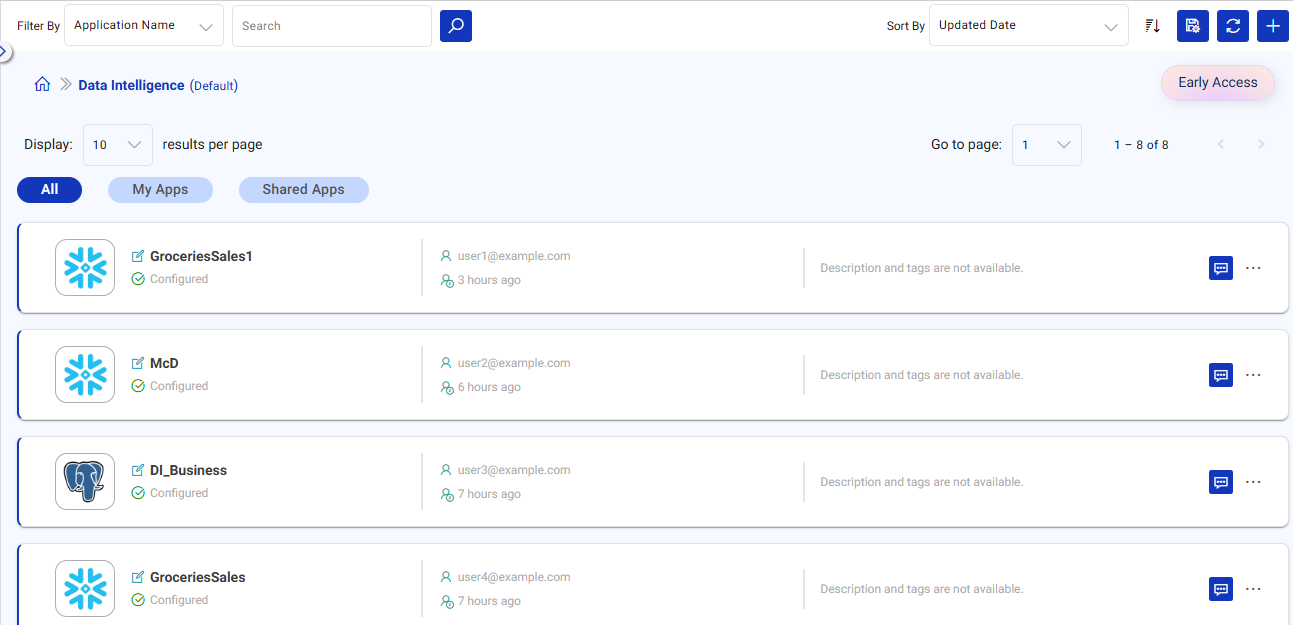This screenshot has width=1293, height=625.
Task: Open the chat icon on the McD row
Action: point(1220,375)
